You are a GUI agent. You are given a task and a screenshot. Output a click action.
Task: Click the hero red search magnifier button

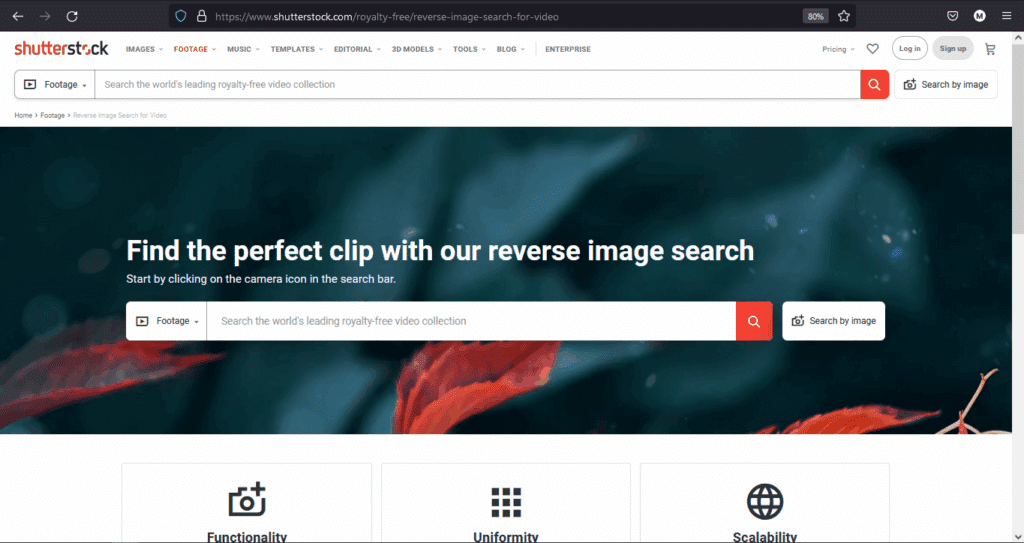[x=754, y=321]
